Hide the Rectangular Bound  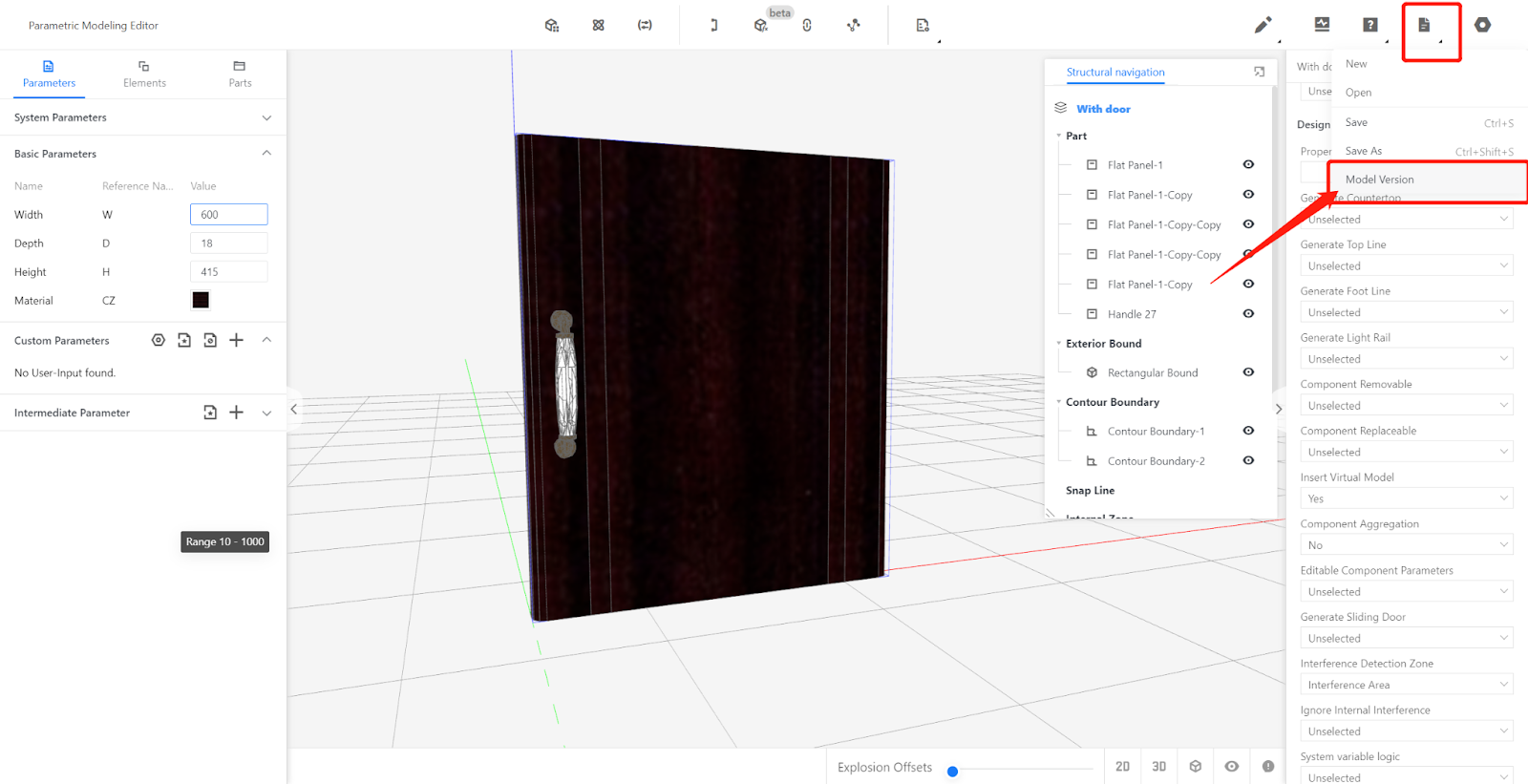tap(1248, 372)
